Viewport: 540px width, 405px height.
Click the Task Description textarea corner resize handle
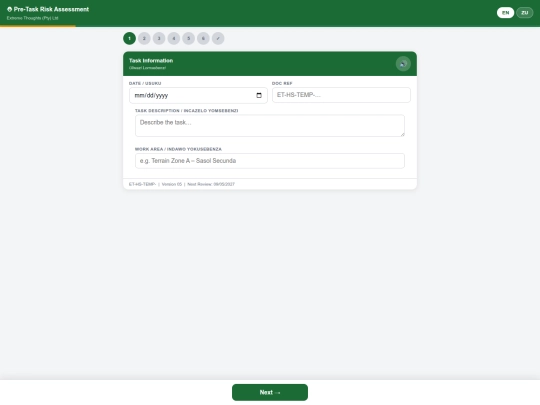click(x=402, y=134)
